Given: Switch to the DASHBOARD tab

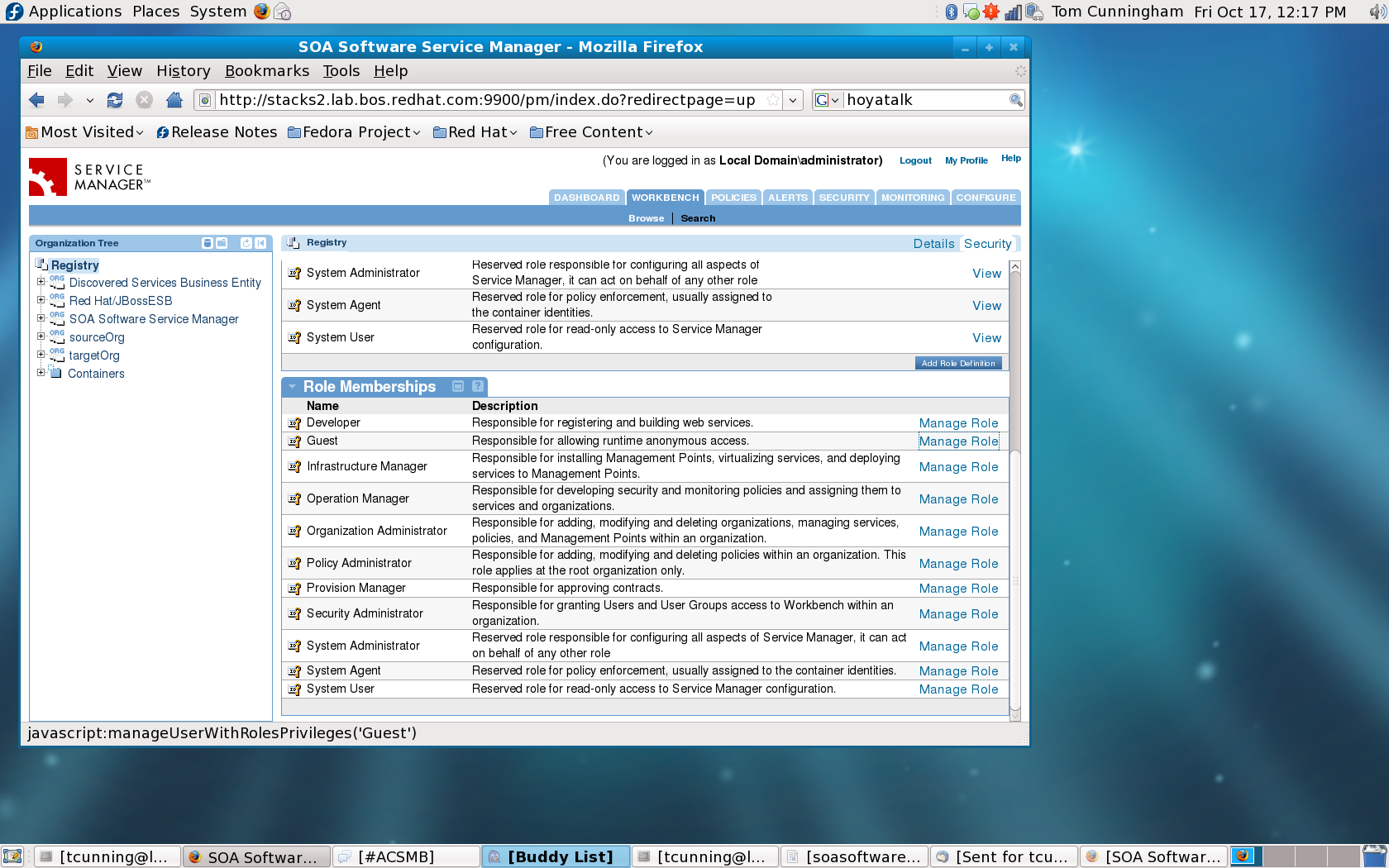Looking at the screenshot, I should [x=586, y=198].
